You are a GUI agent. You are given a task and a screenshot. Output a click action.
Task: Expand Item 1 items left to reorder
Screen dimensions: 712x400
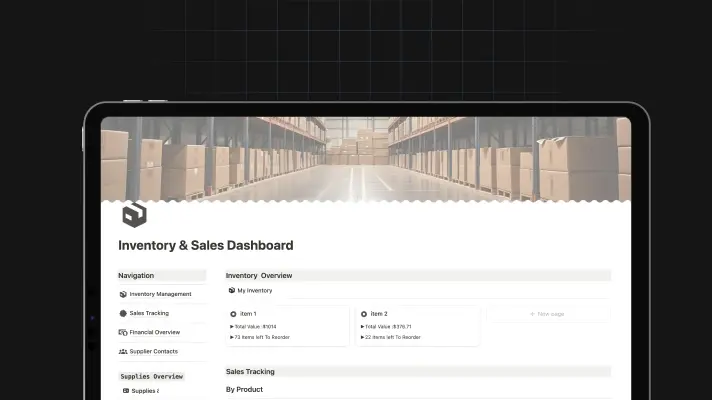tap(232, 337)
